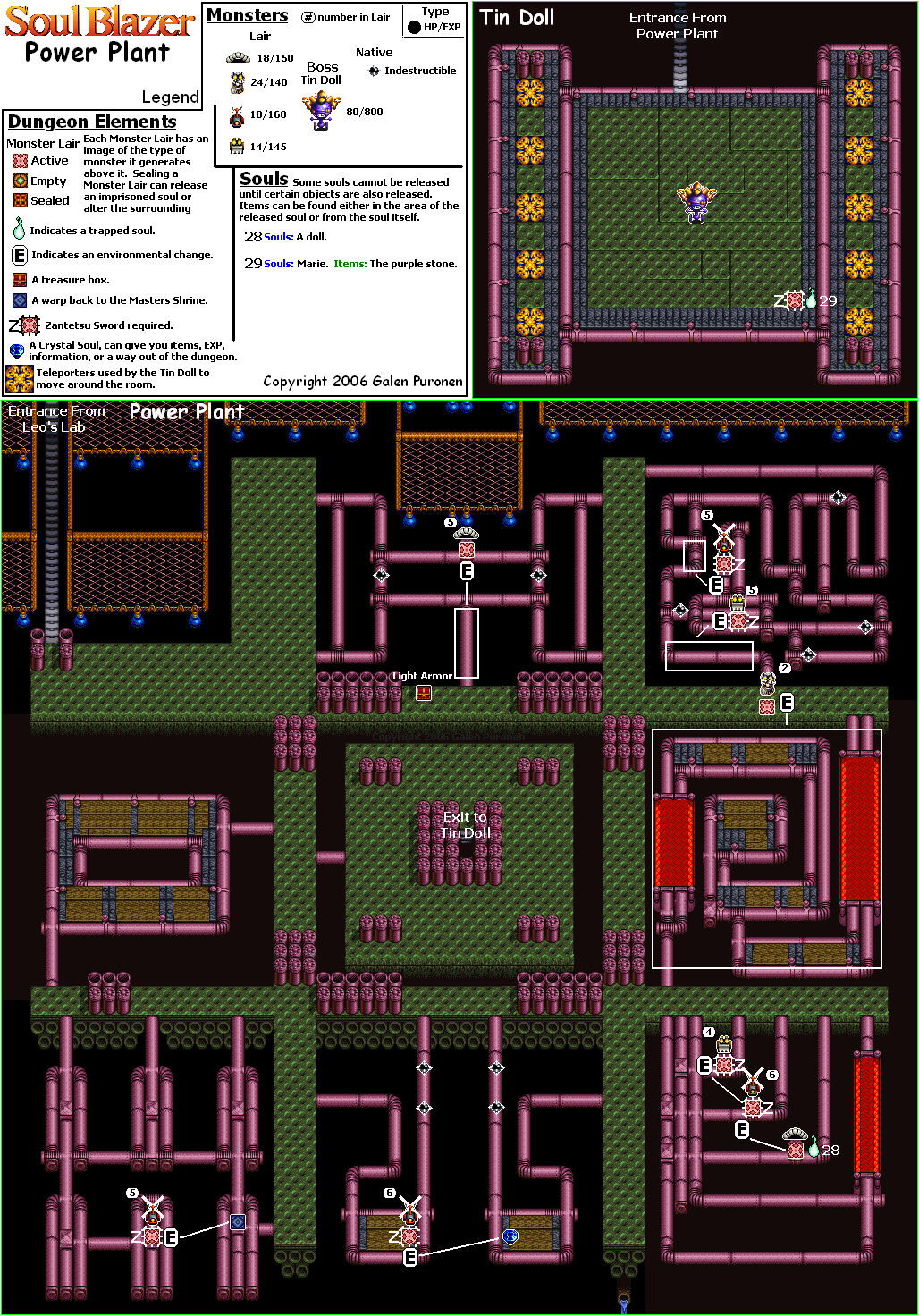Click the blue Crystal Soul on the map
This screenshot has height=1316, width=919.
click(510, 1236)
